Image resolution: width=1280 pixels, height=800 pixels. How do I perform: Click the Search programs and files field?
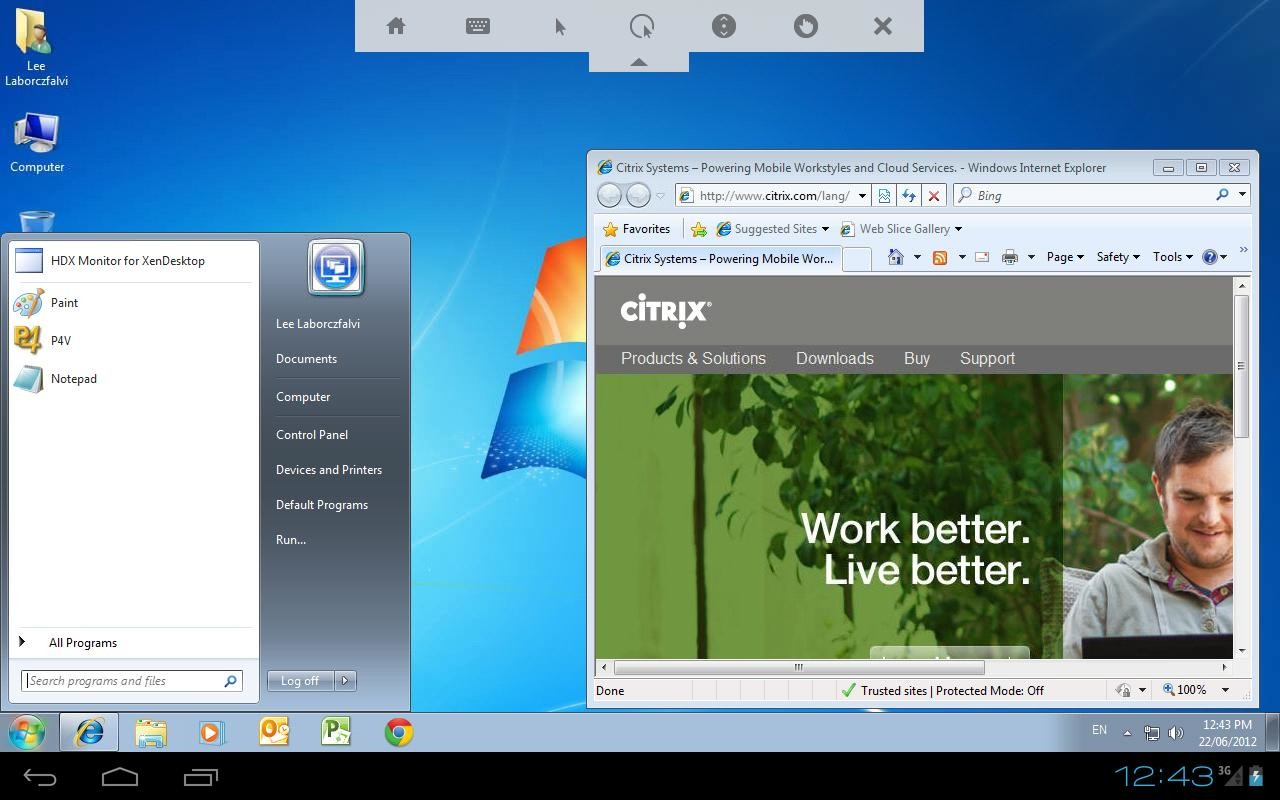(x=131, y=681)
